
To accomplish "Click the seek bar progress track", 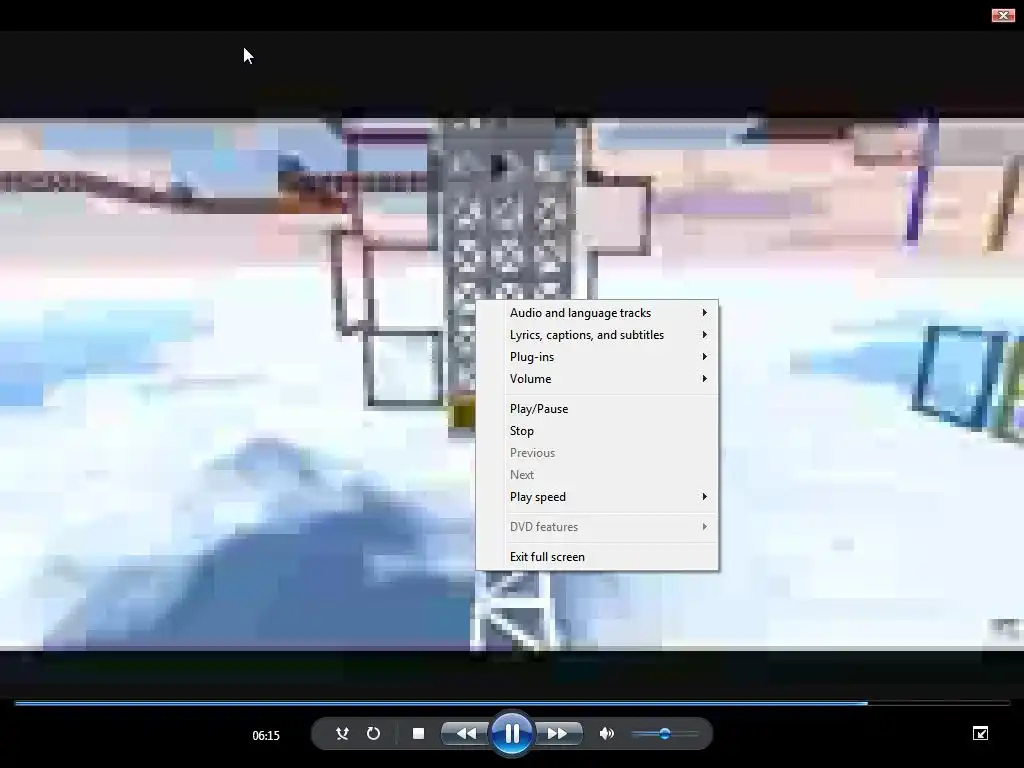I will coord(512,703).
